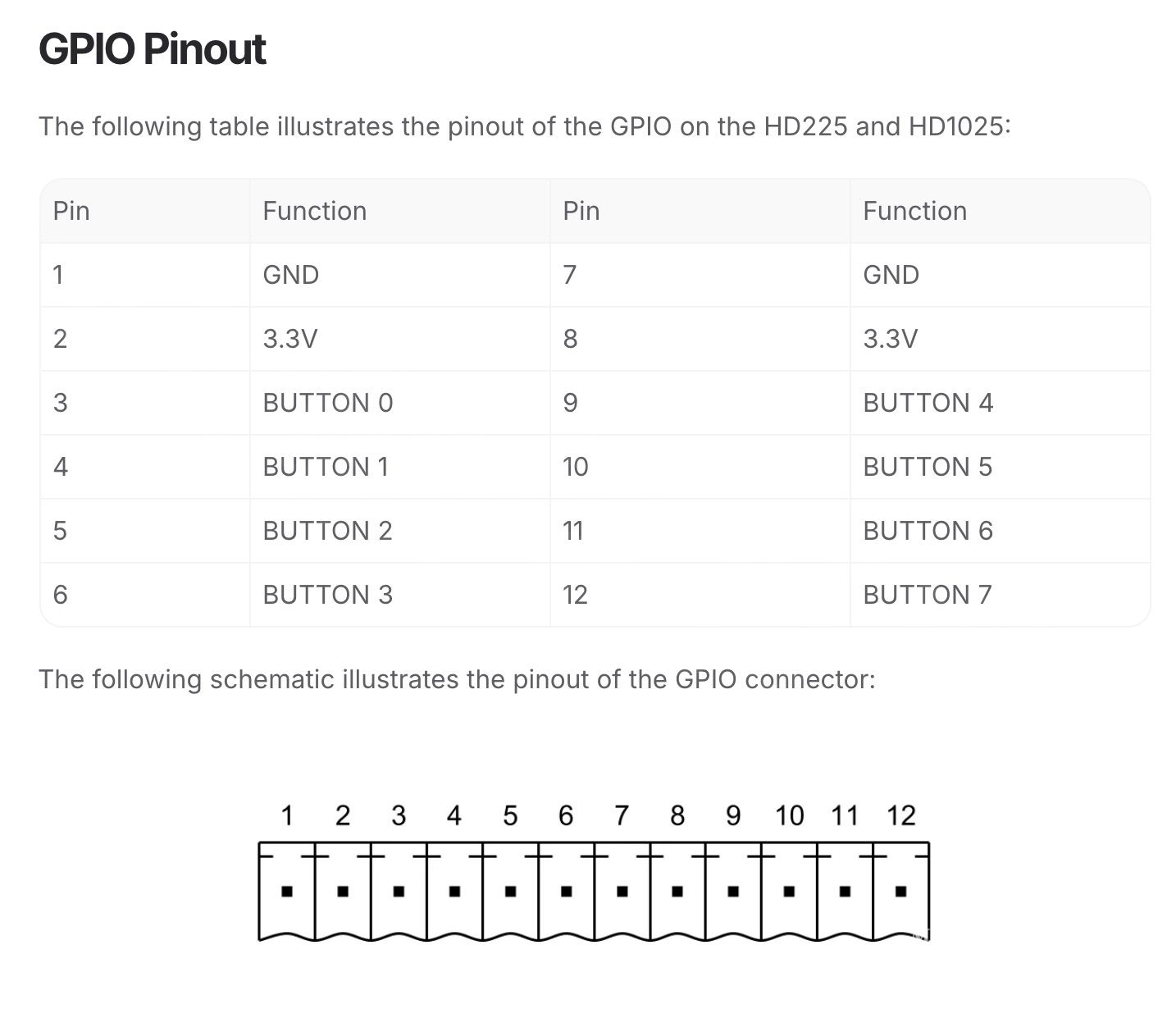Click the pin 9 cell in the table
Screen dimensions: 1176x1009
(571, 403)
